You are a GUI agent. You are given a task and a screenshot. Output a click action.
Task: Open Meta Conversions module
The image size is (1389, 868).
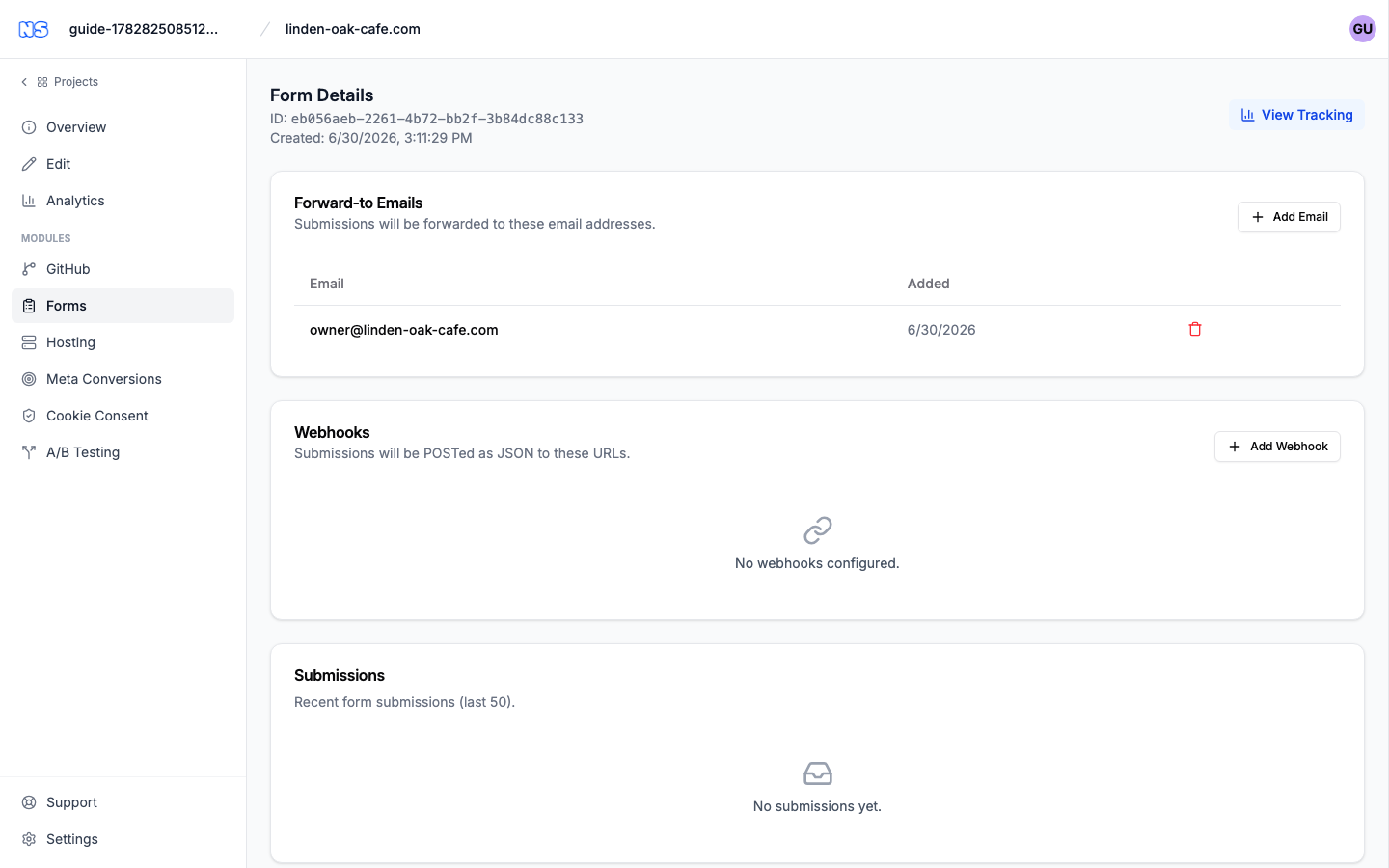coord(123,379)
